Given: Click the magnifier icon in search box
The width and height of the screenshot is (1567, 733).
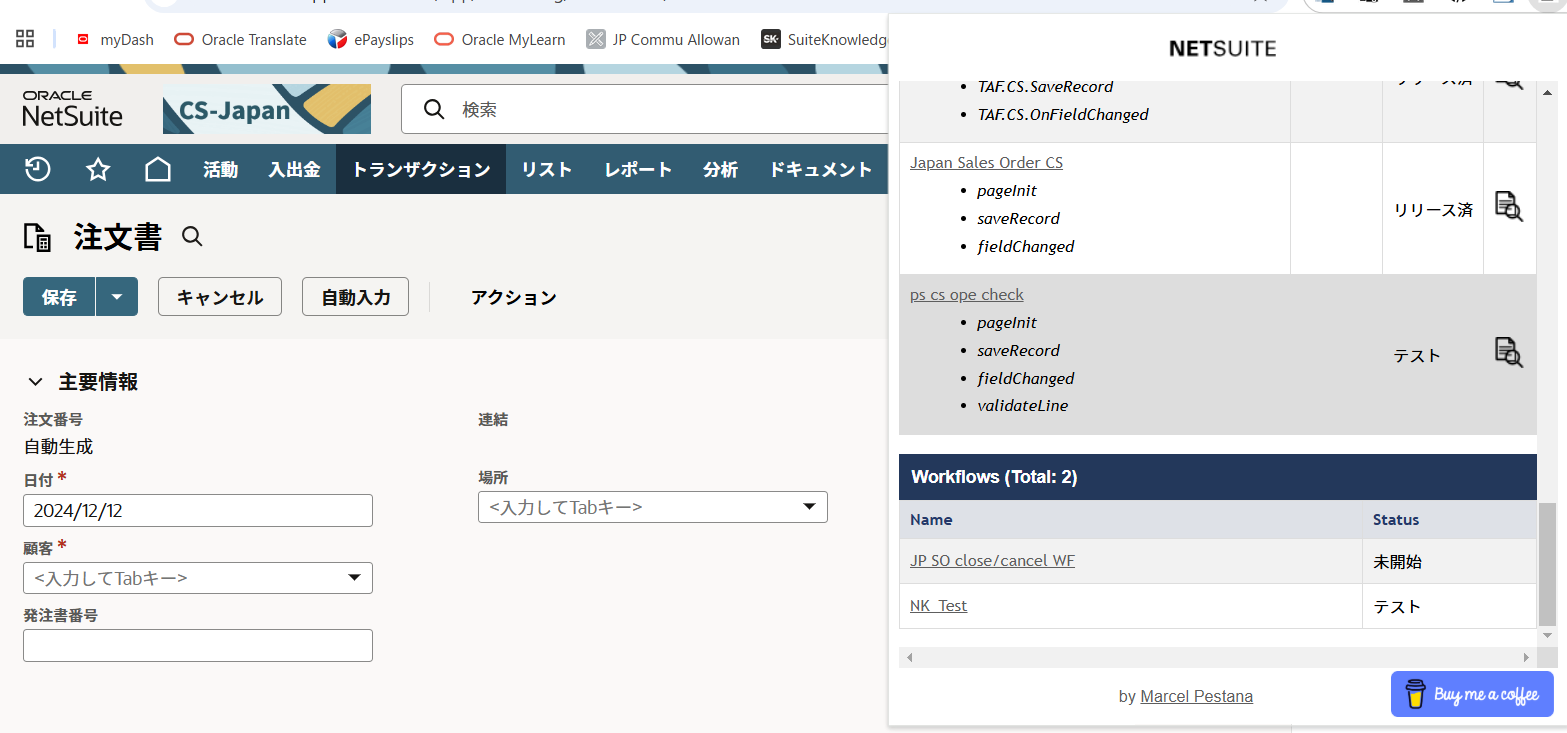Looking at the screenshot, I should pos(434,109).
